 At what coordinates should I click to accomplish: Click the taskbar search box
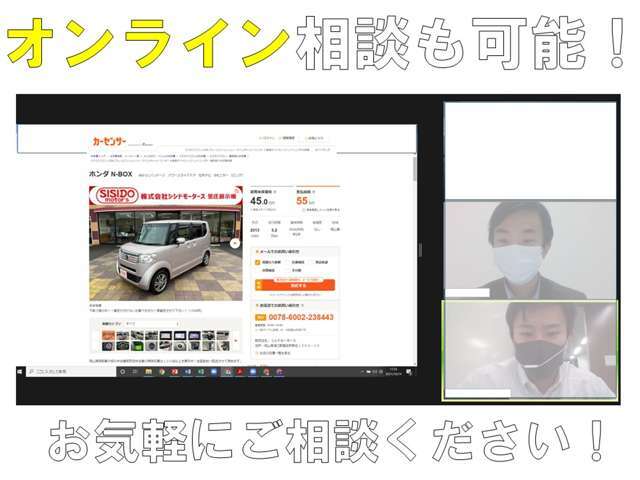pyautogui.click(x=70, y=372)
